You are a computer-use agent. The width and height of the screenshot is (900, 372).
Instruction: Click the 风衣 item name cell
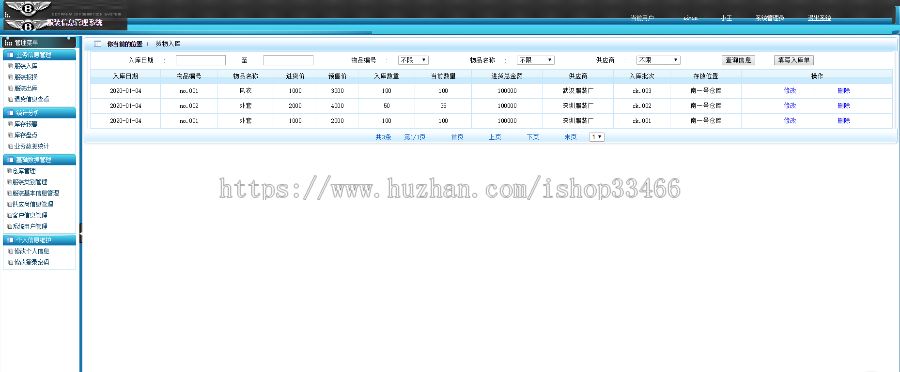(x=245, y=91)
